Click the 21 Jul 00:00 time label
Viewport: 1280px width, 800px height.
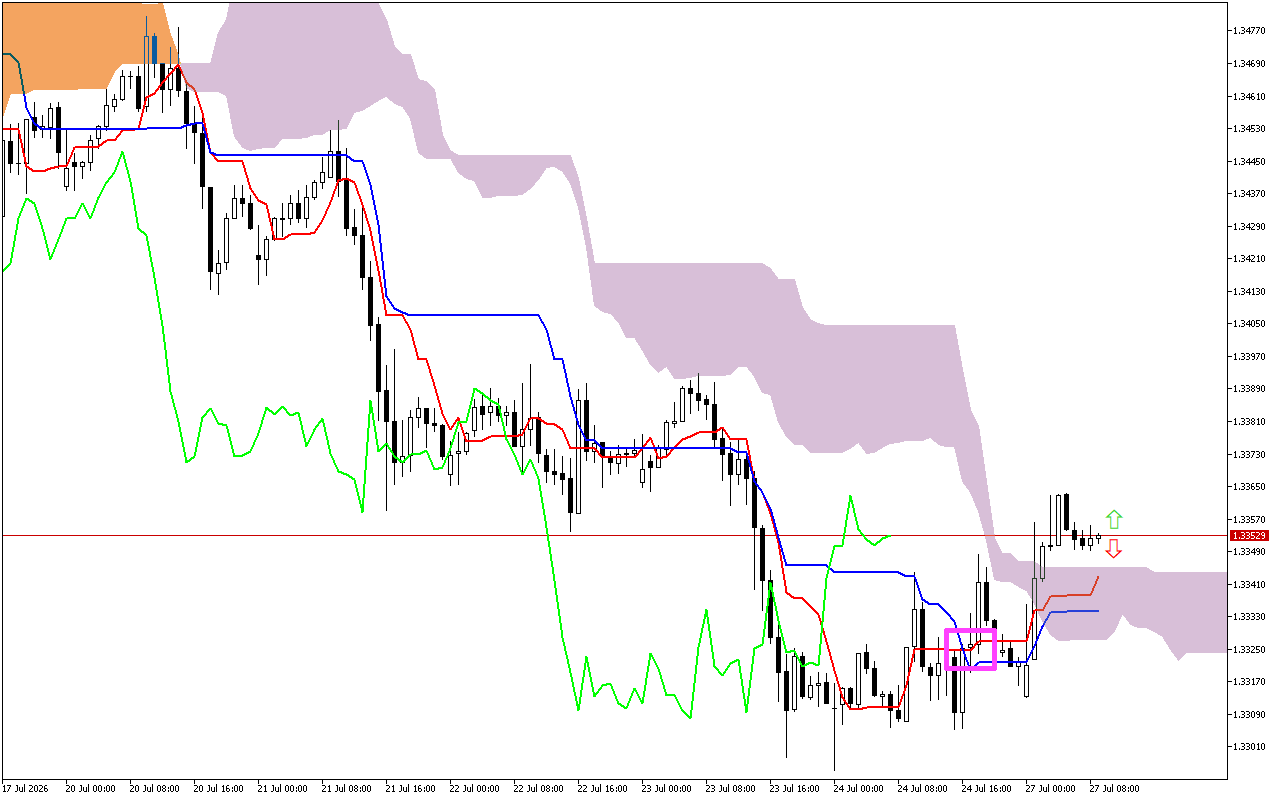click(281, 789)
